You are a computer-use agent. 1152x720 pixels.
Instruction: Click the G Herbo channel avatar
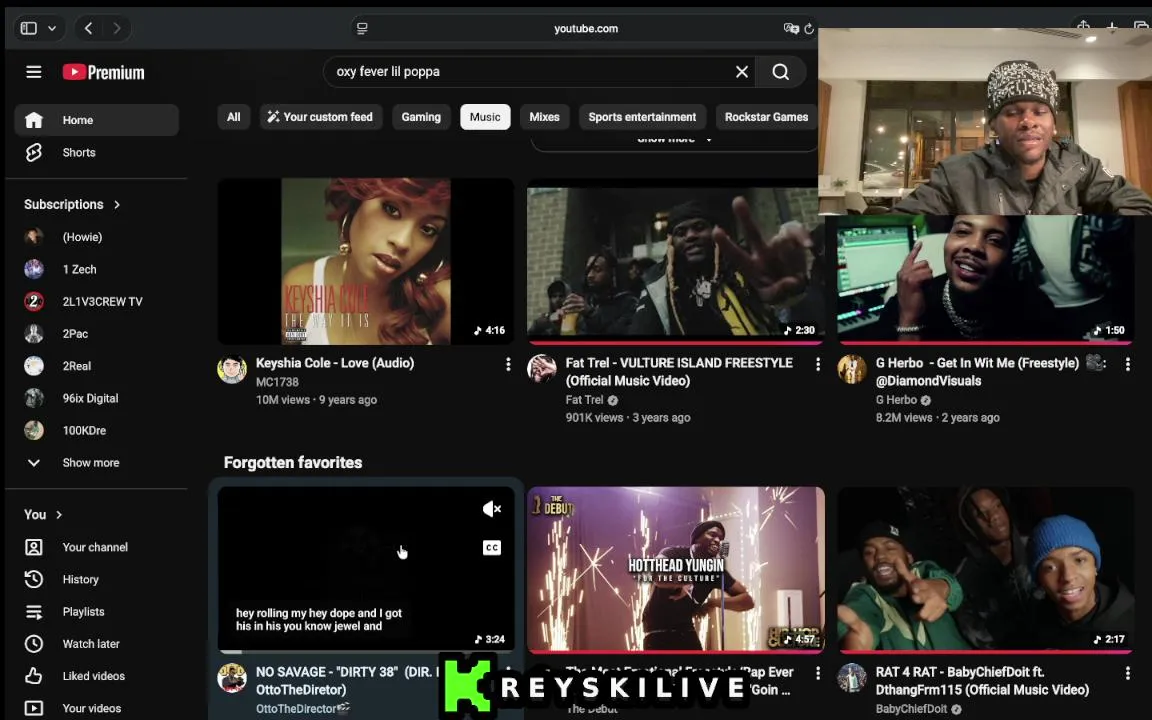tap(852, 369)
